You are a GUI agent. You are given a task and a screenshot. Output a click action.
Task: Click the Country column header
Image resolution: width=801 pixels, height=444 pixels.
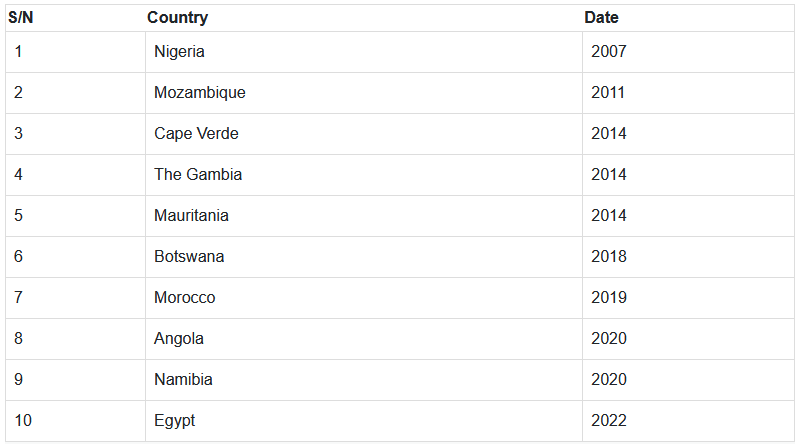tap(178, 18)
